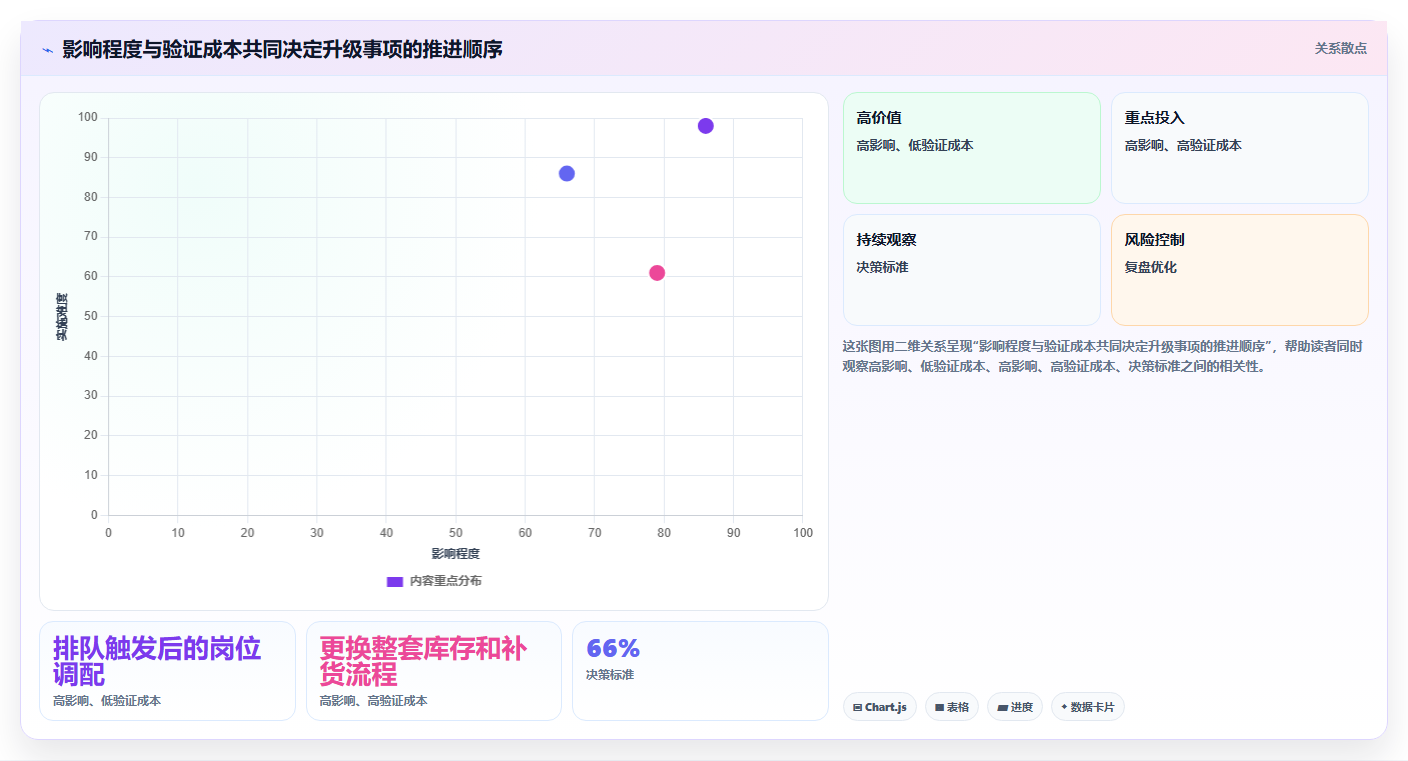Click the 决策标准 label under 66%
The height and width of the screenshot is (761, 1408).
pyautogui.click(x=610, y=675)
